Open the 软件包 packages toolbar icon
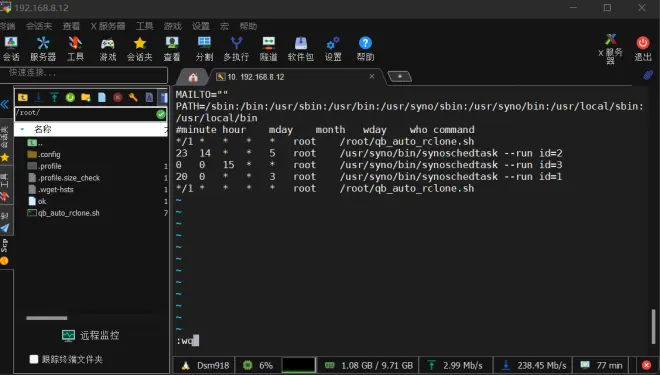Screen dimensions: 660x375 [301, 49]
